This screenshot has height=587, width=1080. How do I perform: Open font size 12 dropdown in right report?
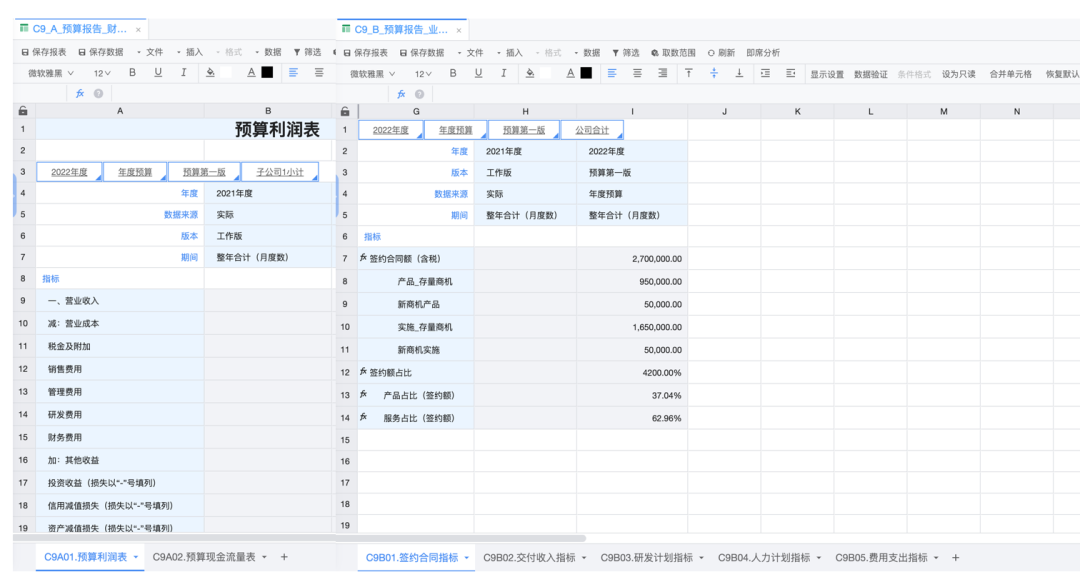(423, 74)
